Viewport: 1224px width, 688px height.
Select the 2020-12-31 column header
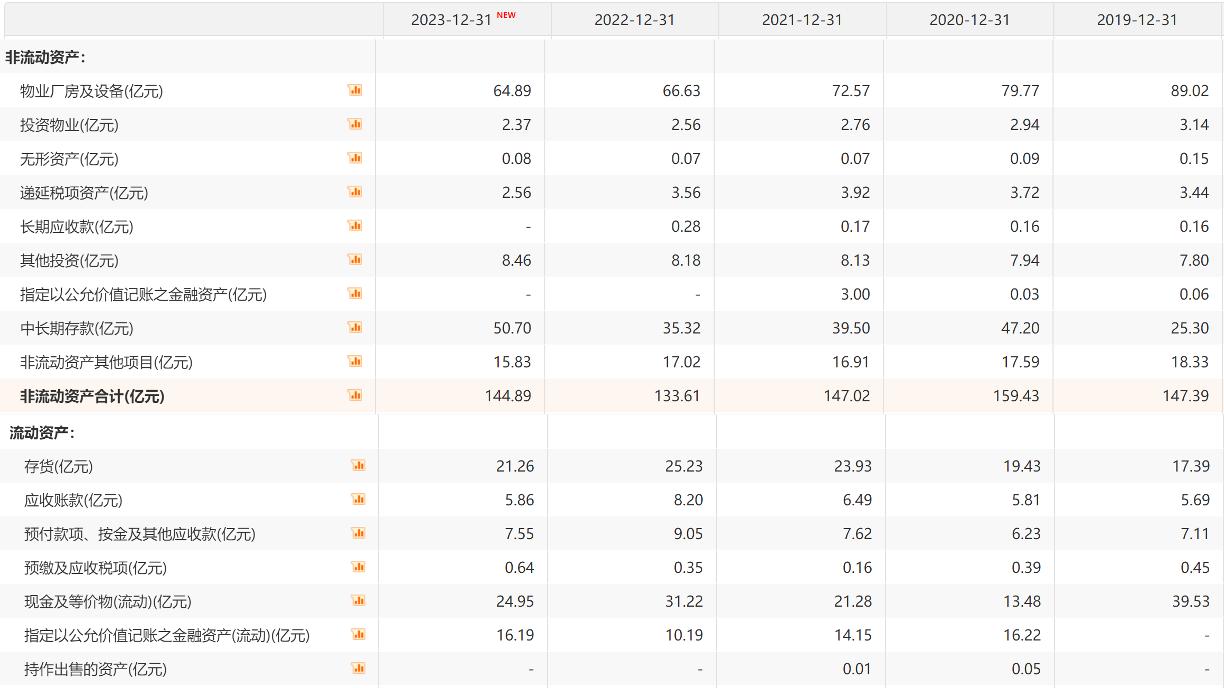pyautogui.click(x=970, y=20)
